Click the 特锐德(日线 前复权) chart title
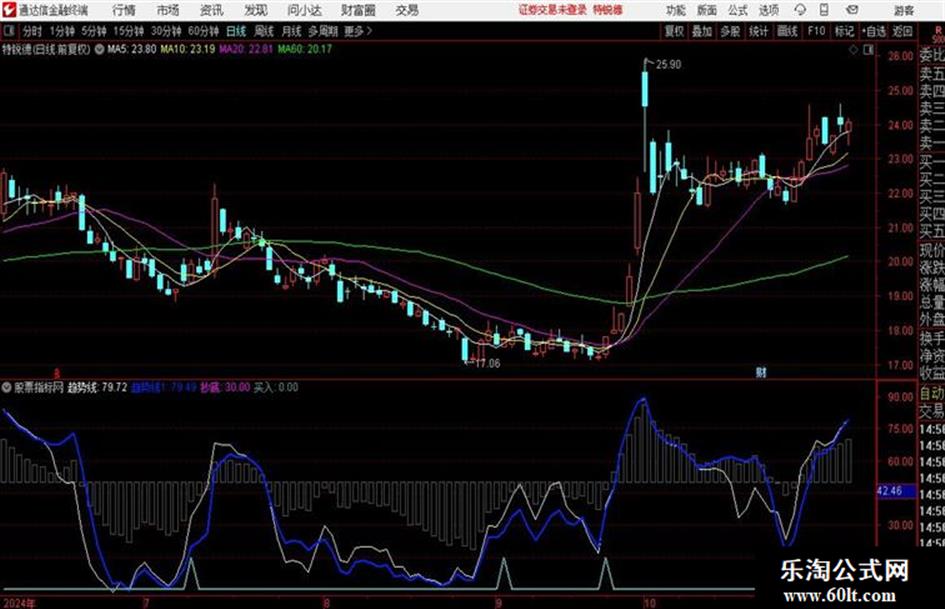This screenshot has width=945, height=609. point(46,49)
